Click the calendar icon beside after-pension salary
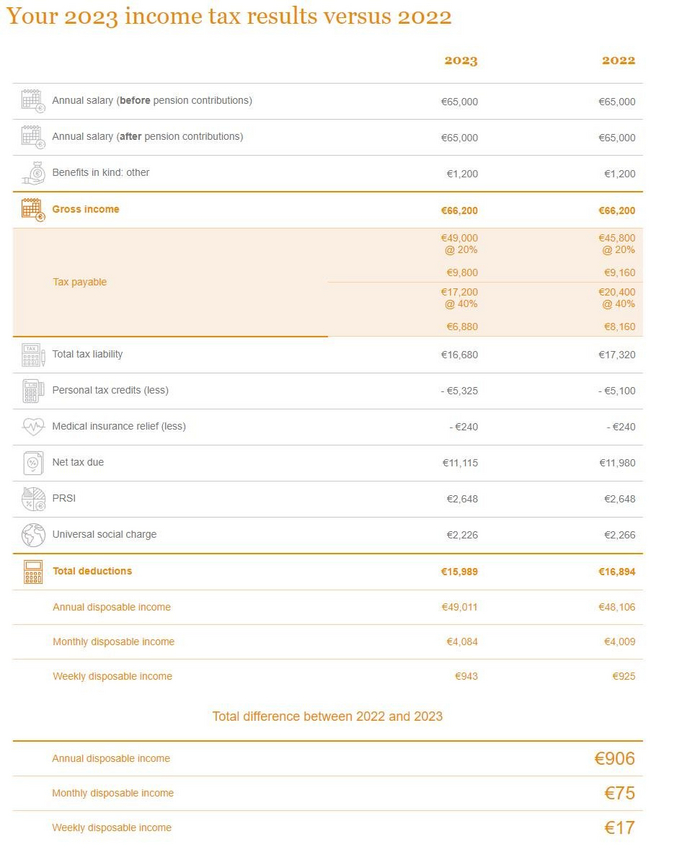 tap(32, 136)
